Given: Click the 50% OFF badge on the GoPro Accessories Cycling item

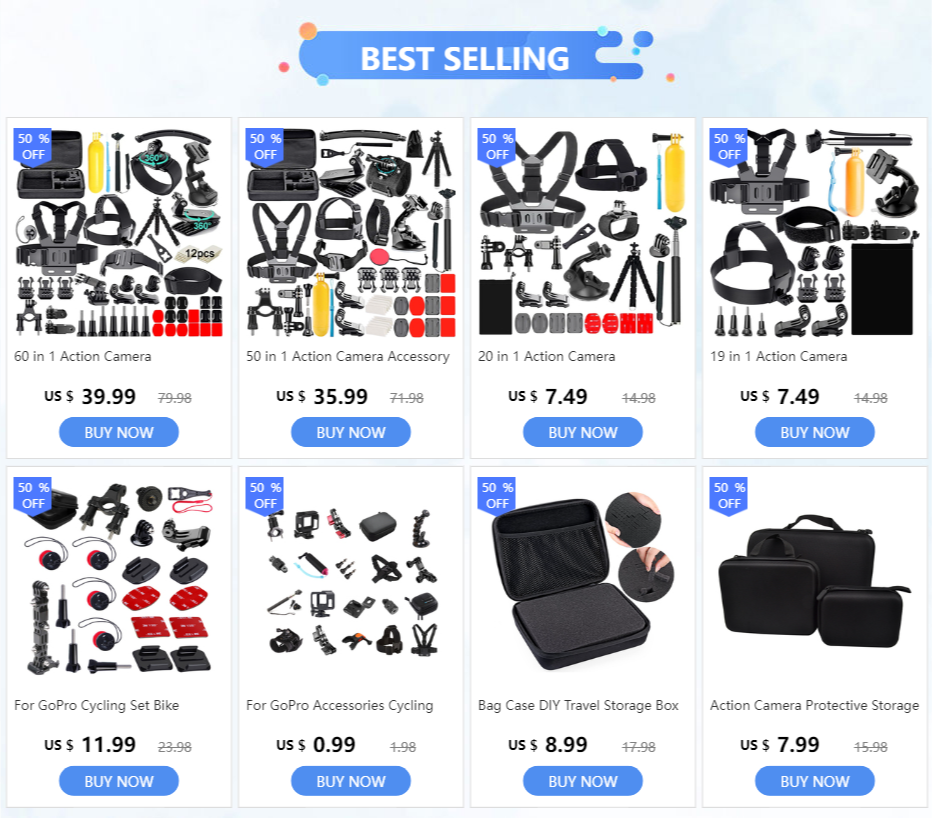Looking at the screenshot, I should point(265,496).
